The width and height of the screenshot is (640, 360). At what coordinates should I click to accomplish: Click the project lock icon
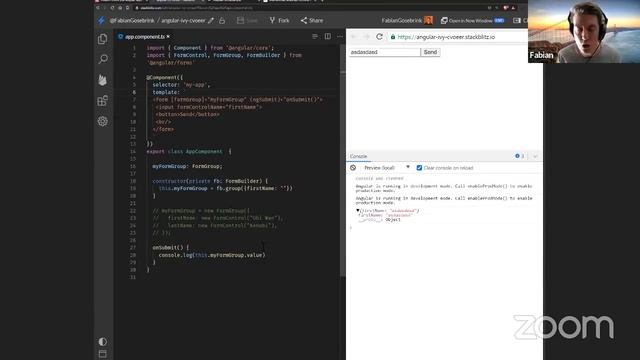[x=222, y=20]
